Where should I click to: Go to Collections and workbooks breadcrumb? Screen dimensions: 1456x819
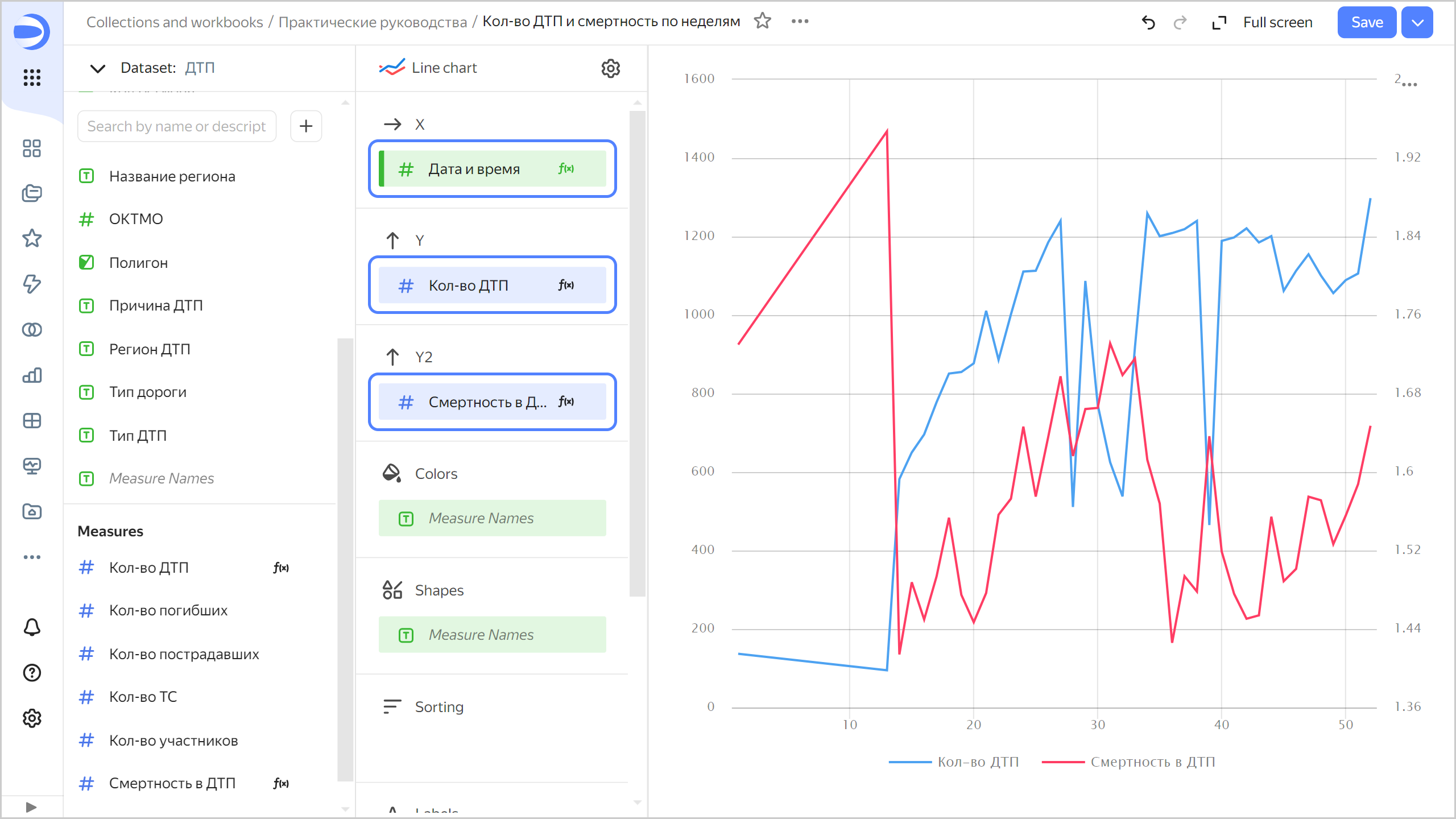click(x=175, y=22)
